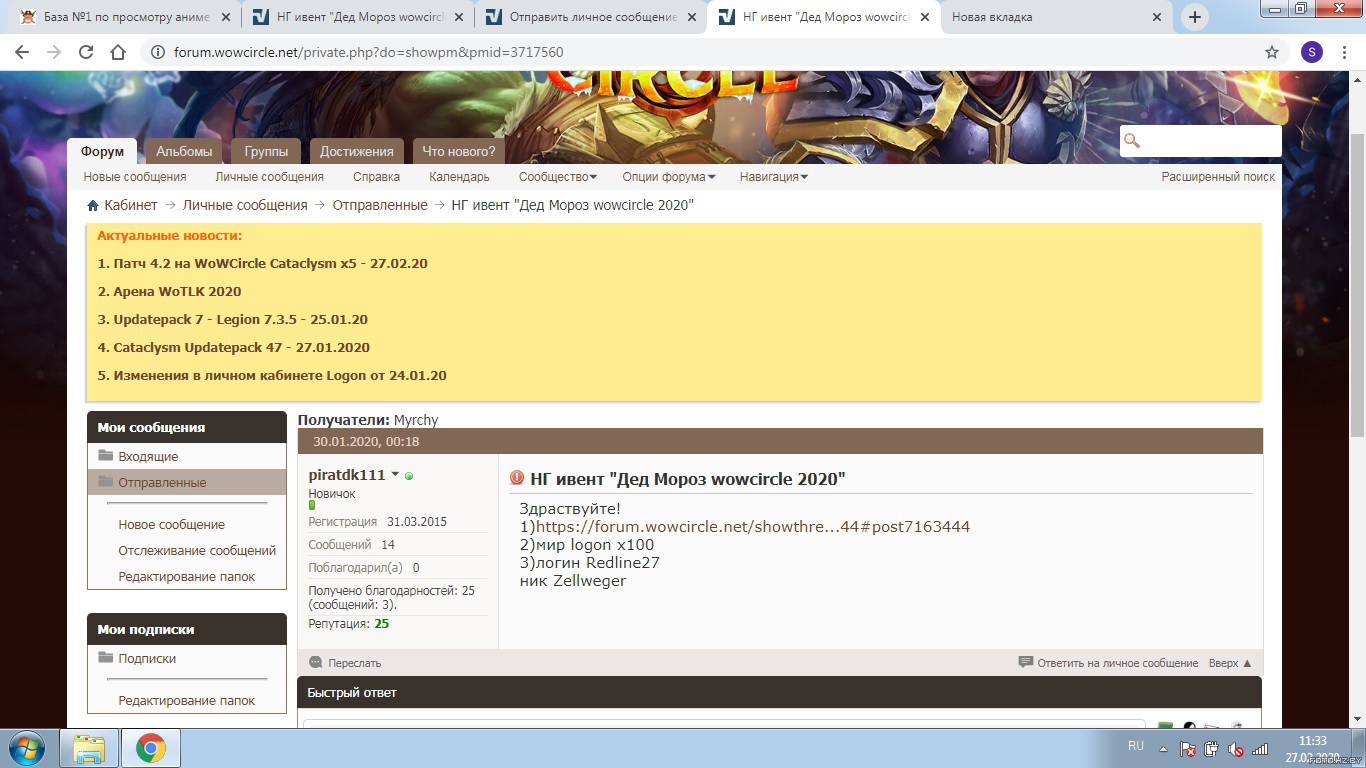Click the Отправленные folder icon
The width and height of the screenshot is (1366, 768).
[x=106, y=482]
